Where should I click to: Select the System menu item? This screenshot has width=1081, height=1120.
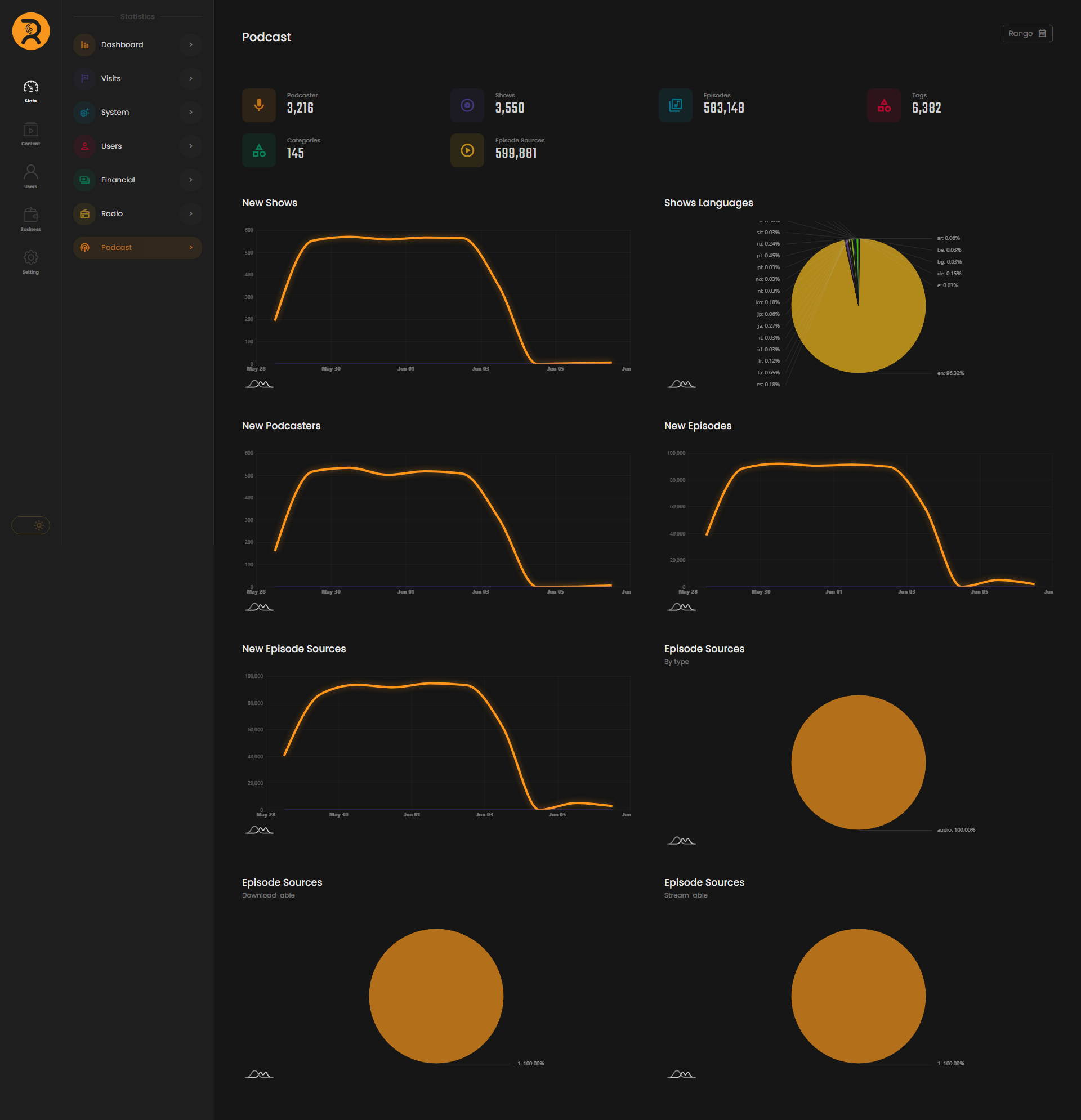point(115,112)
